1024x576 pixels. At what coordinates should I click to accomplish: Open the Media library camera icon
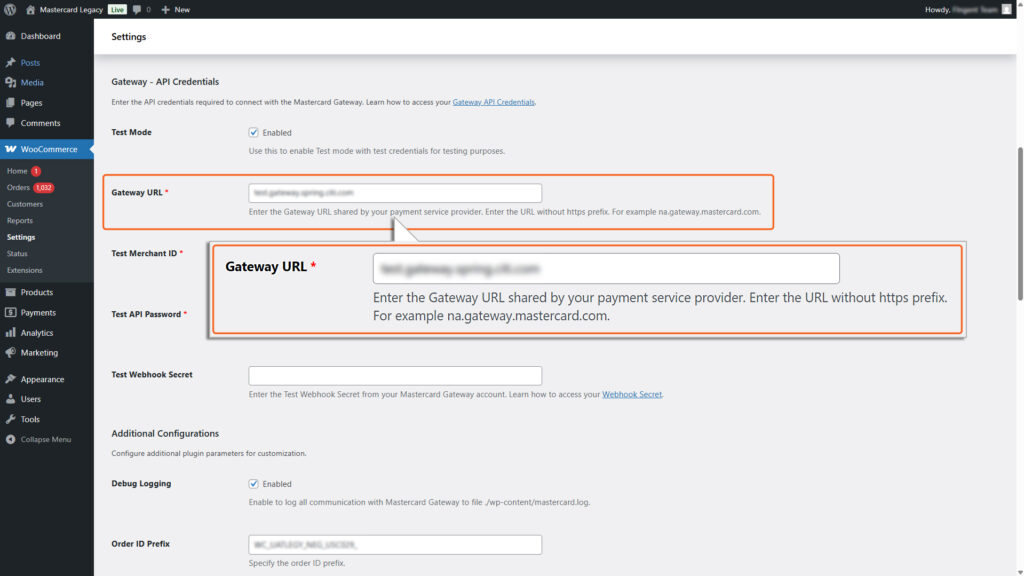tap(13, 80)
